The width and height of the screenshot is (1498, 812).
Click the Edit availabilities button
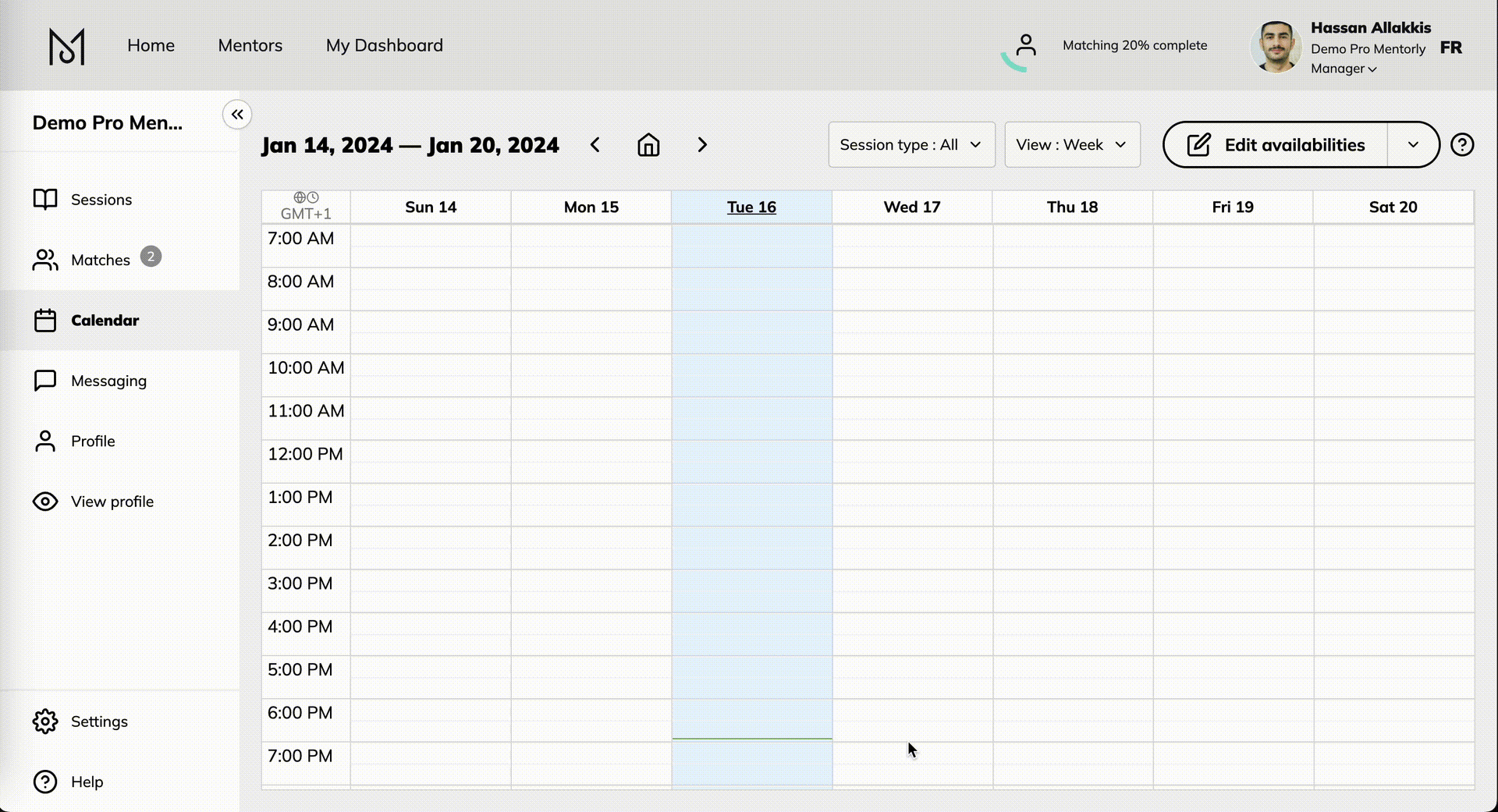1276,145
